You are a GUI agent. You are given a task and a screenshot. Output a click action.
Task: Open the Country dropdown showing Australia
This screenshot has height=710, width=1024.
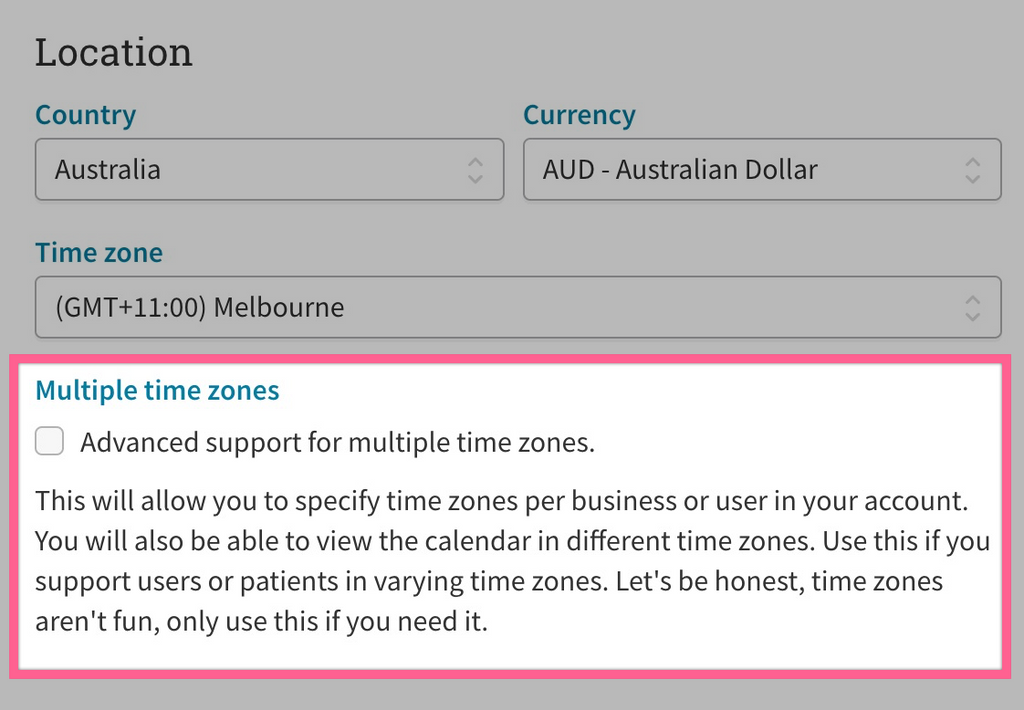coord(270,169)
